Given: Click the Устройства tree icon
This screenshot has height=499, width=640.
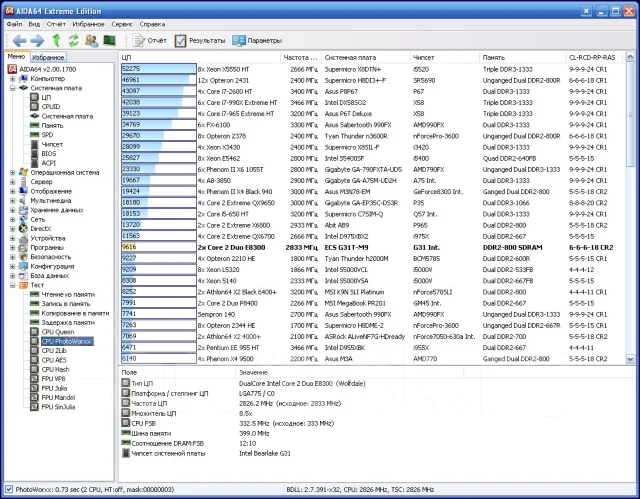Looking at the screenshot, I should click(x=23, y=238).
